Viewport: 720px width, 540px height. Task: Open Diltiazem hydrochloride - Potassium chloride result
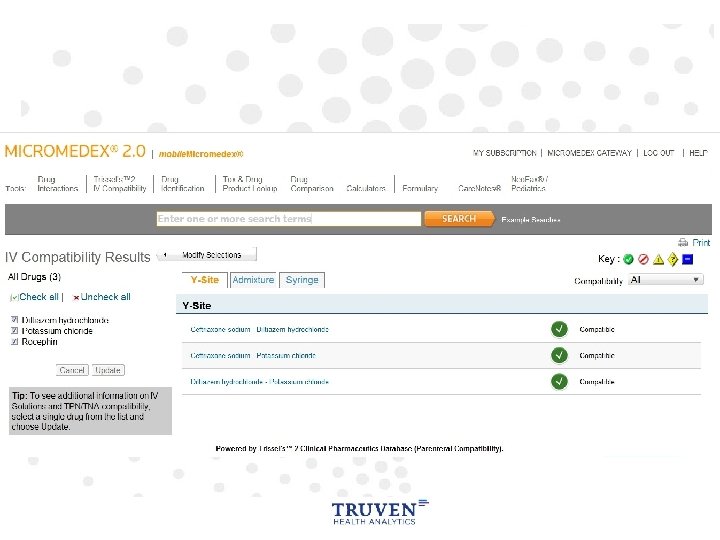pyautogui.click(x=259, y=382)
